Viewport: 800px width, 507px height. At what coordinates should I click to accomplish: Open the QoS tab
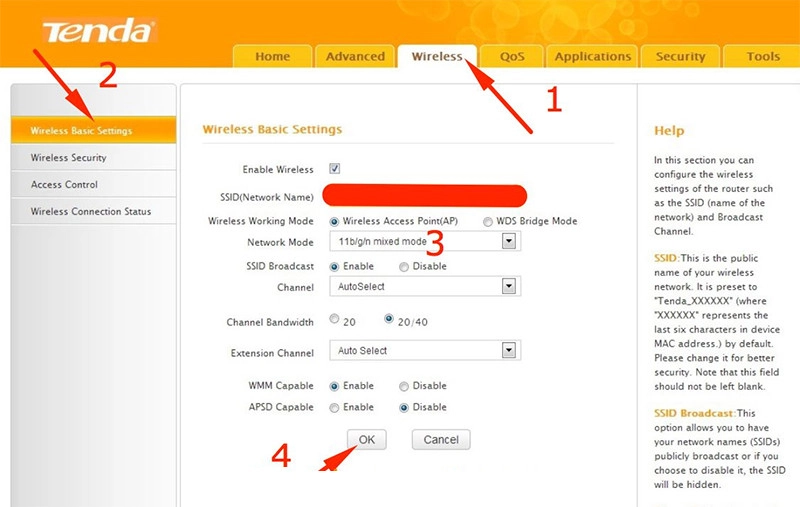[x=511, y=57]
